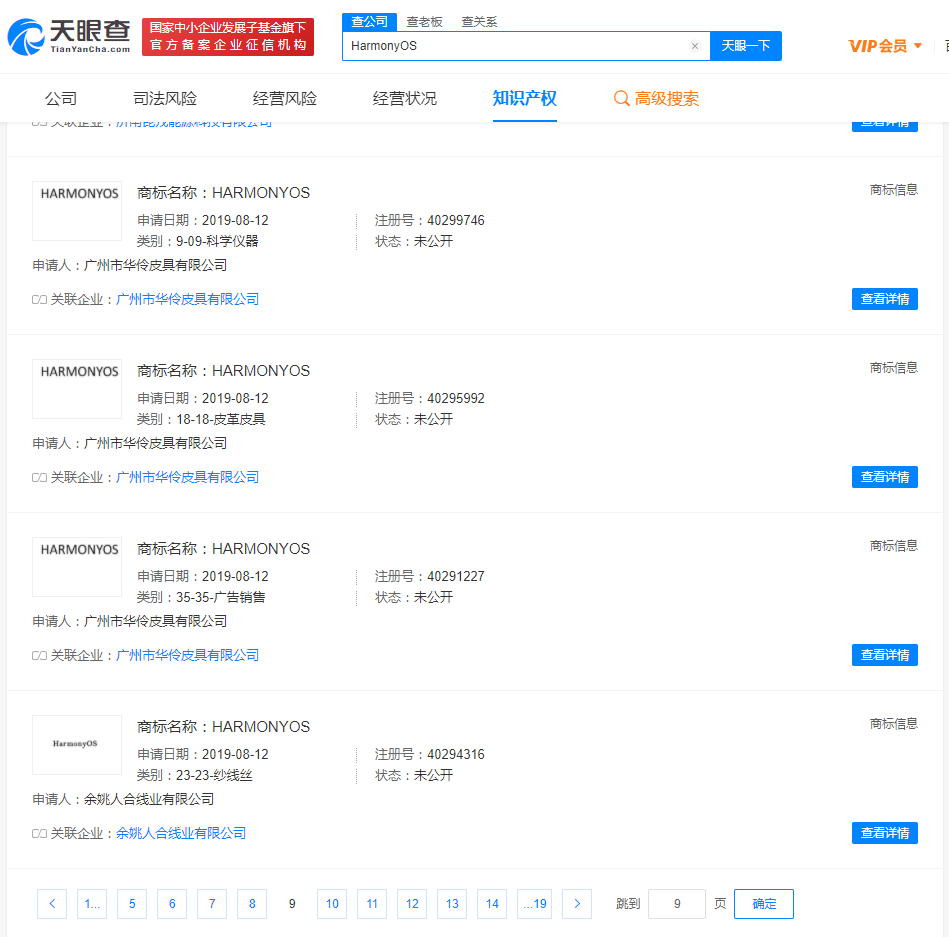Open the 经营风险 category tab
Screen dimensions: 949x937
(284, 98)
